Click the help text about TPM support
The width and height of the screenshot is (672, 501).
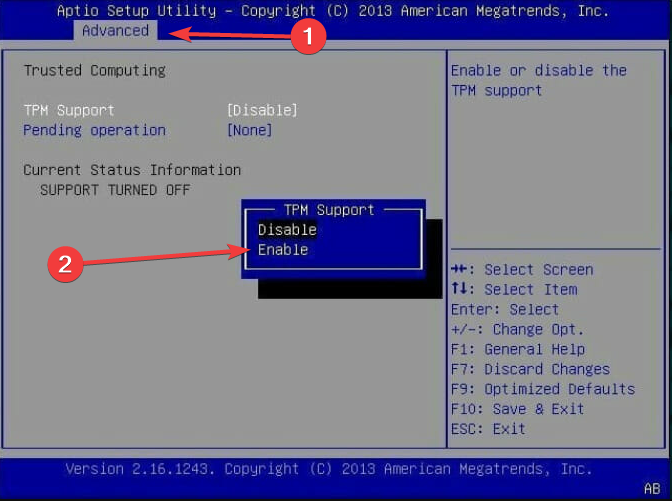(539, 80)
